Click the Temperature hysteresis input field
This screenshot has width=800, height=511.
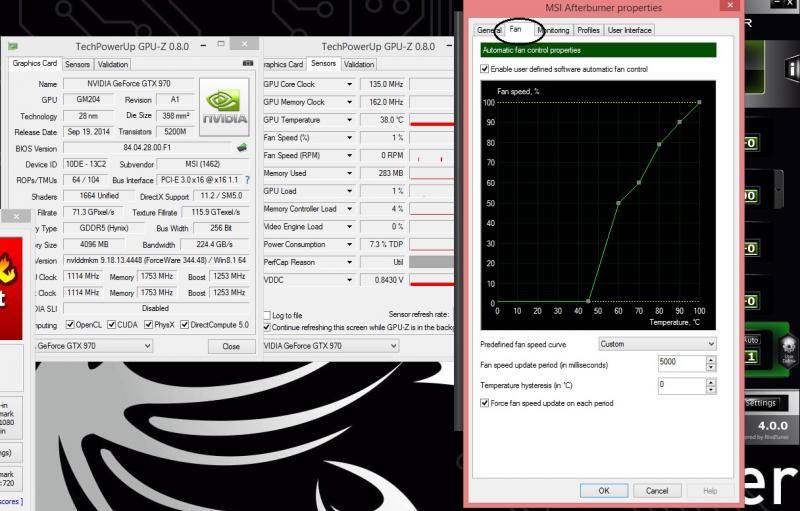point(681,384)
